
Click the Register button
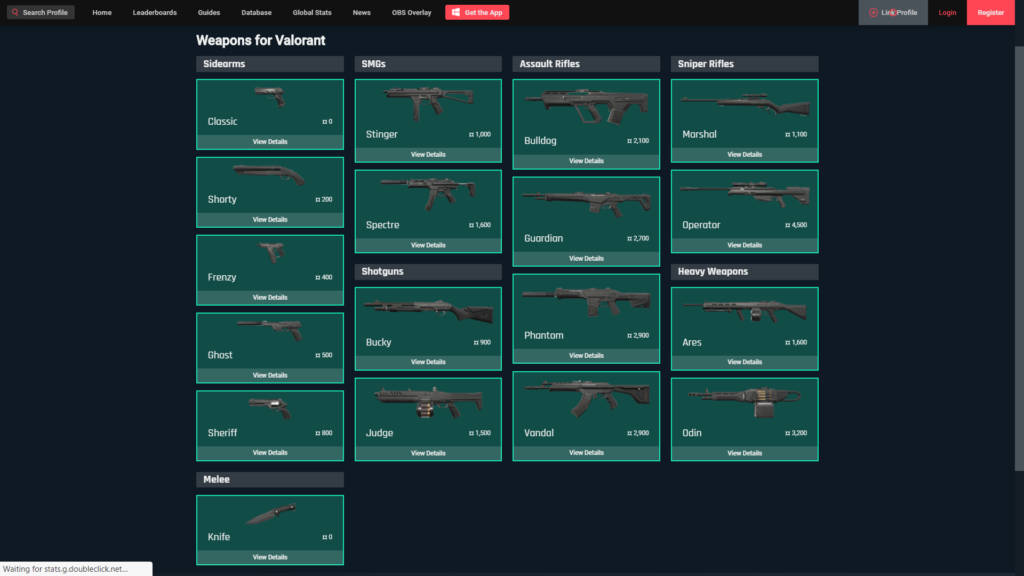(991, 12)
